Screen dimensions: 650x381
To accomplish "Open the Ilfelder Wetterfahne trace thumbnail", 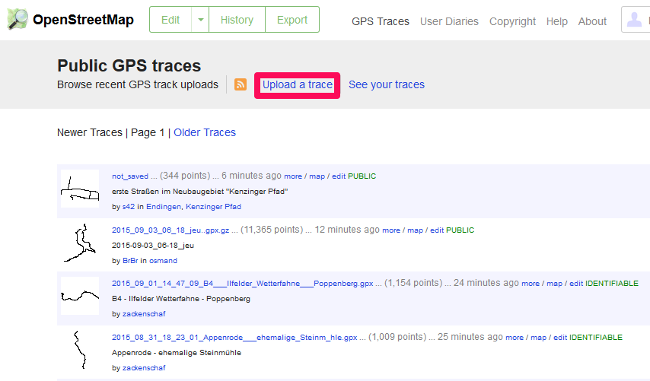I will pyautogui.click(x=80, y=296).
